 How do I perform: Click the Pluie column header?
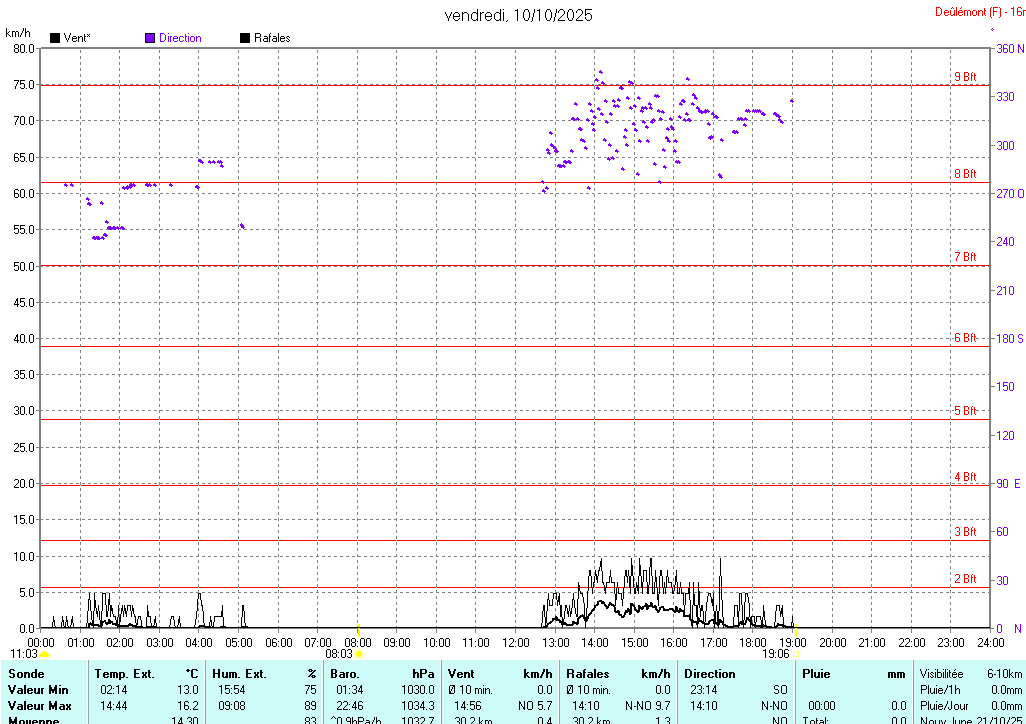[816, 674]
